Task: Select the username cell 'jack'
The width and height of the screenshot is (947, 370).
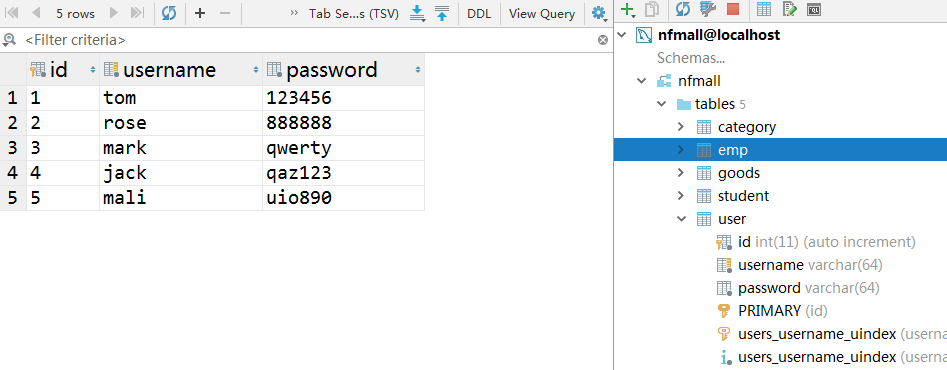Action: (181, 173)
